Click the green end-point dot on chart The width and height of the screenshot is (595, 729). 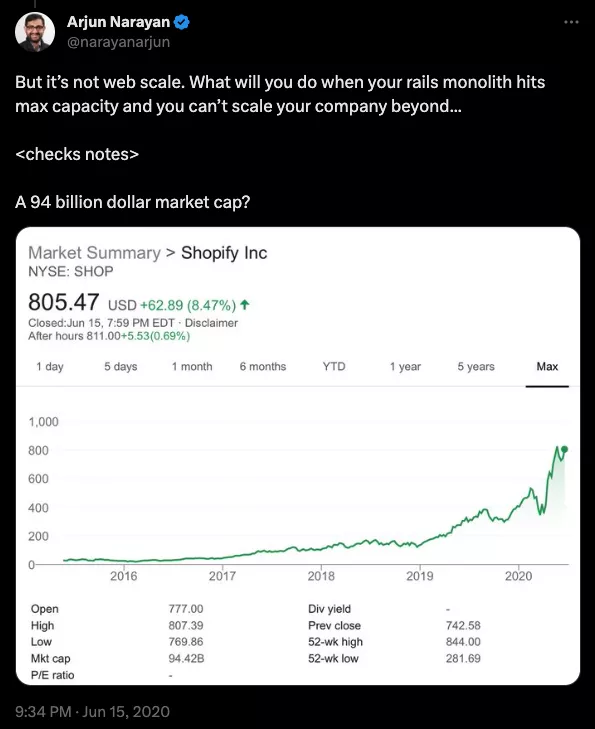pyautogui.click(x=564, y=449)
